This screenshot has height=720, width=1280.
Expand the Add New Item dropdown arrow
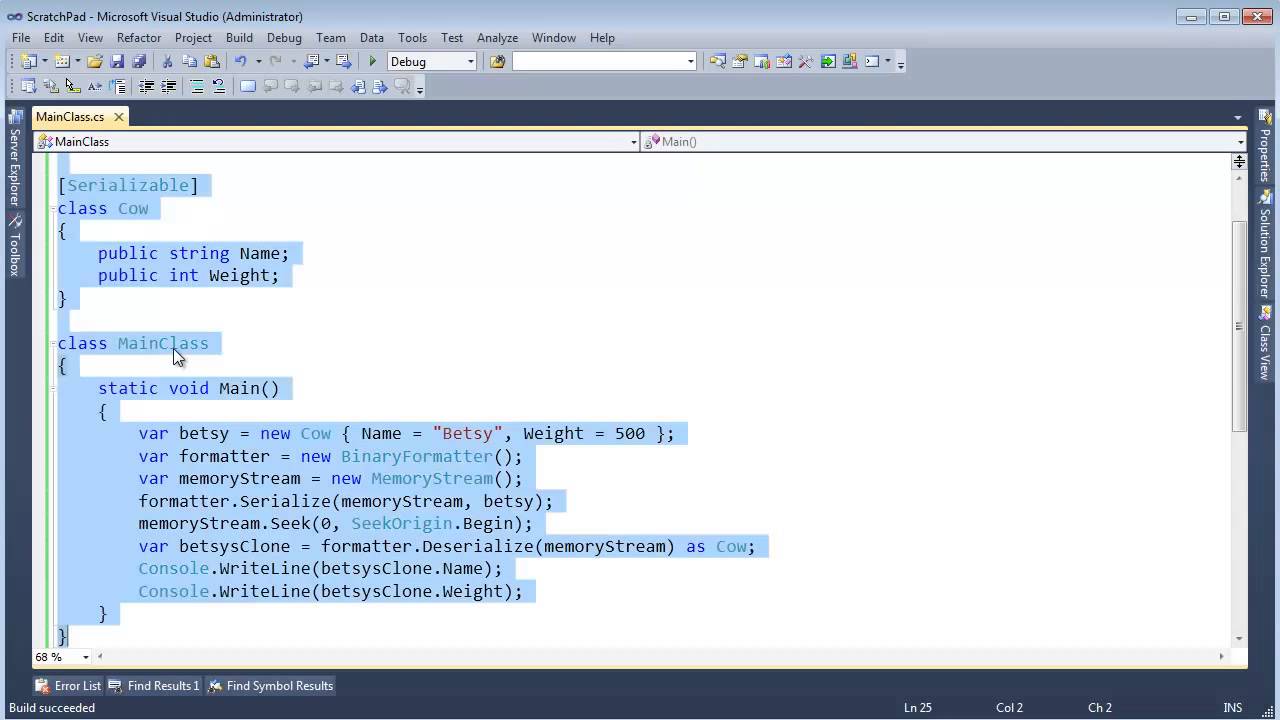click(x=78, y=62)
